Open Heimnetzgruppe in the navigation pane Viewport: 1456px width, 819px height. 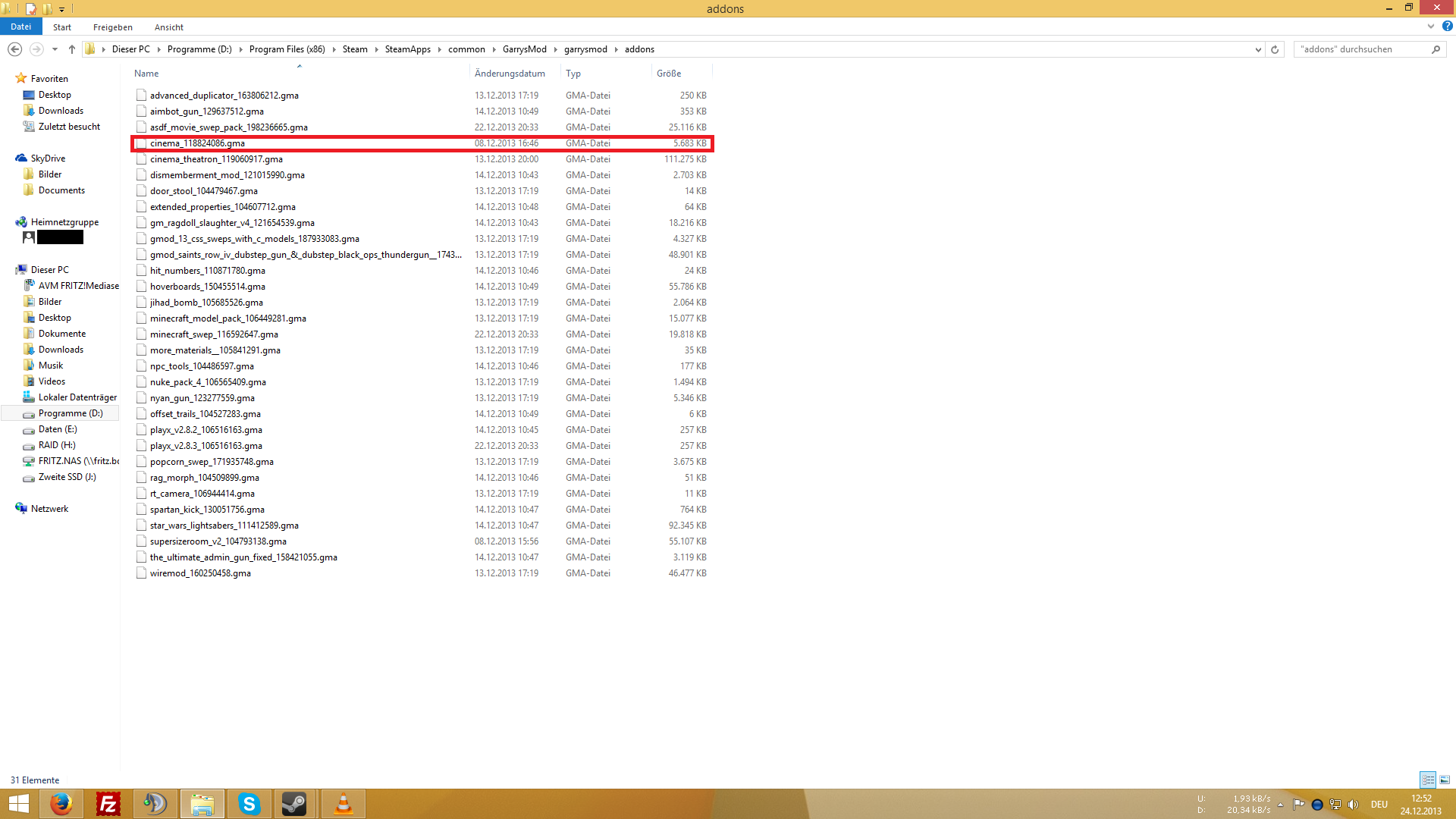pyautogui.click(x=64, y=222)
